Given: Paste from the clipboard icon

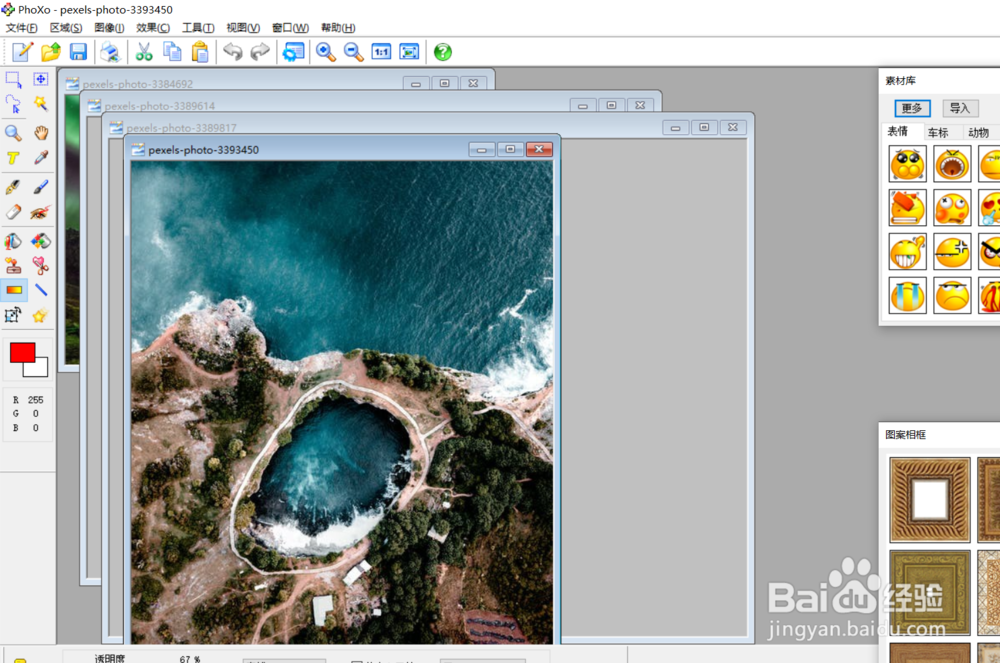Looking at the screenshot, I should (x=200, y=52).
